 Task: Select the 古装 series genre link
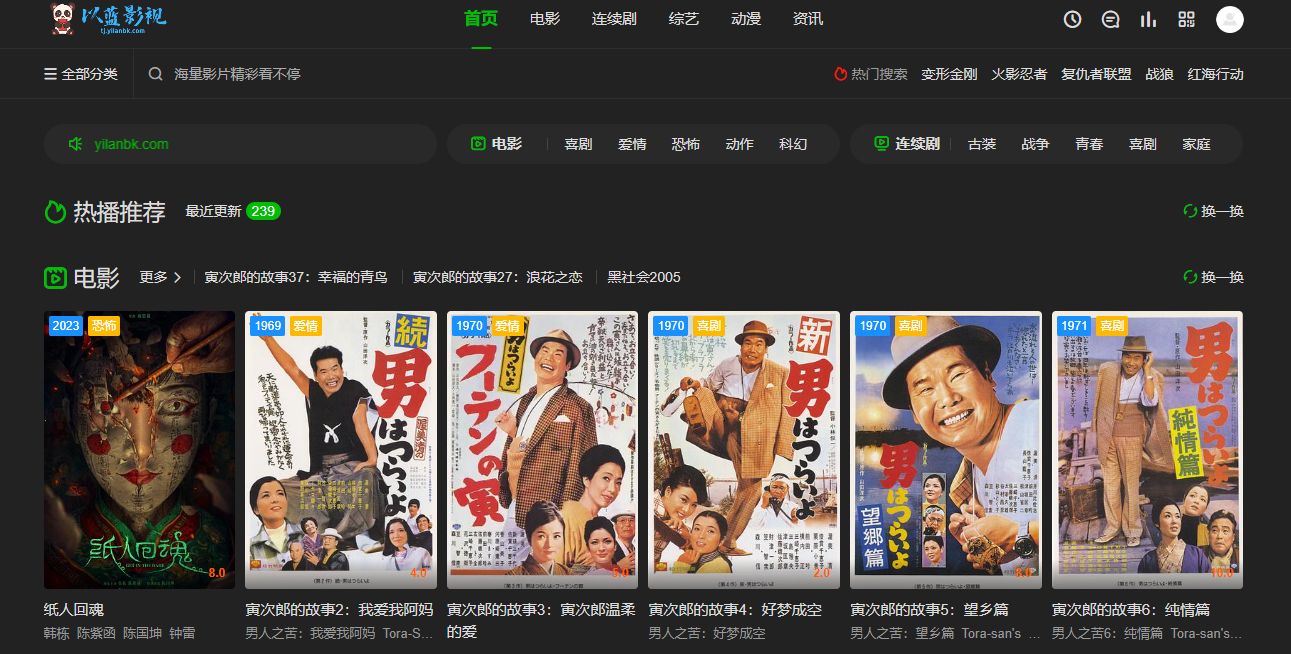(x=982, y=144)
